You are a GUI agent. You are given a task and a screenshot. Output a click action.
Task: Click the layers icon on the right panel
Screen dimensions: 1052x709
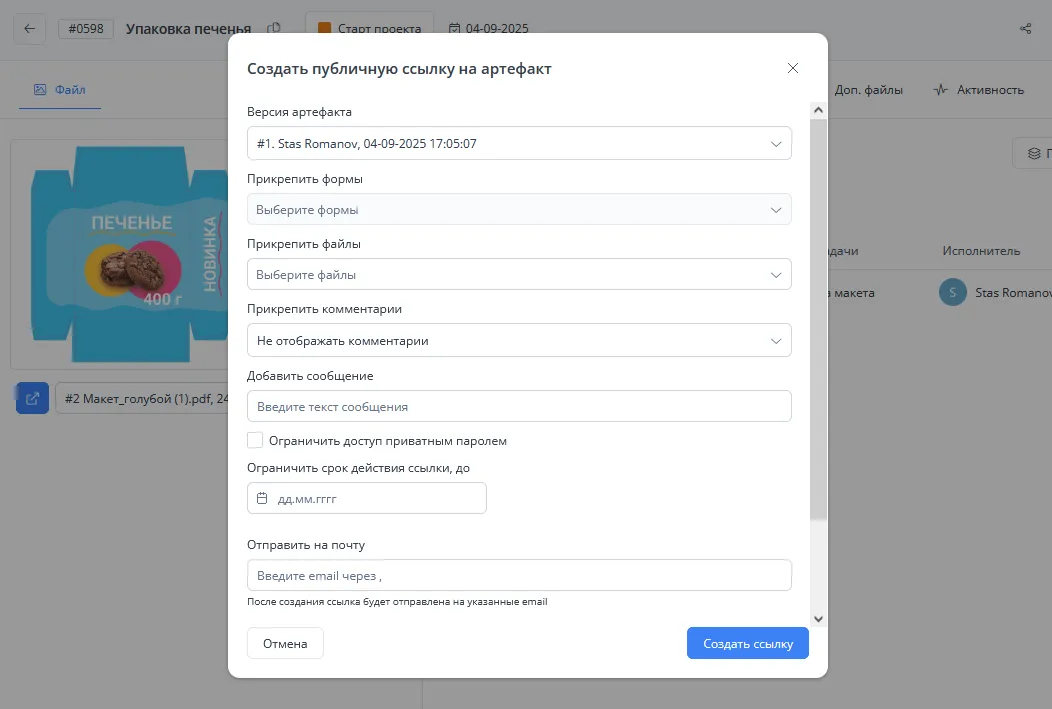pos(1033,152)
